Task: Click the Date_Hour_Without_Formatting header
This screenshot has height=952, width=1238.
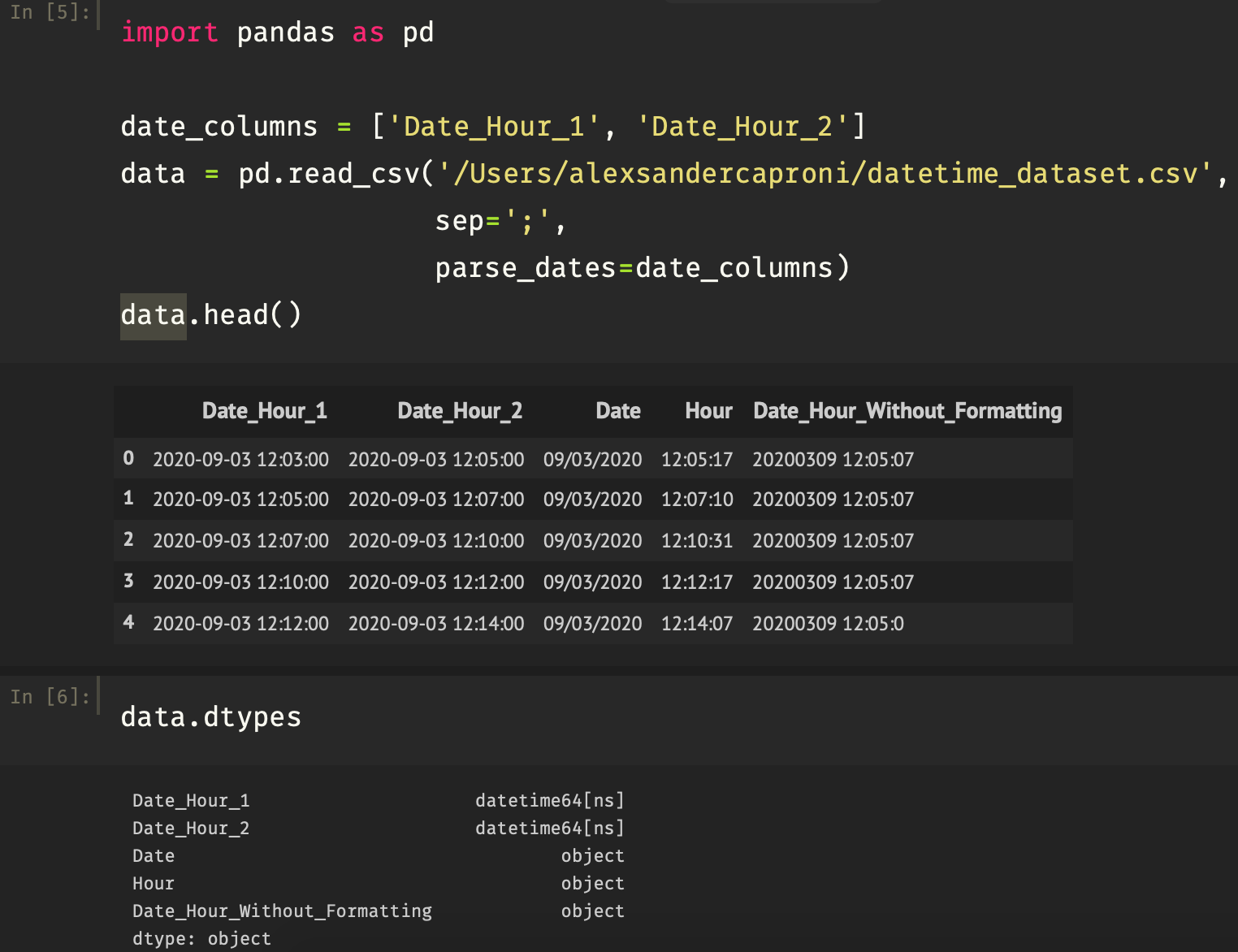Action: pos(907,411)
